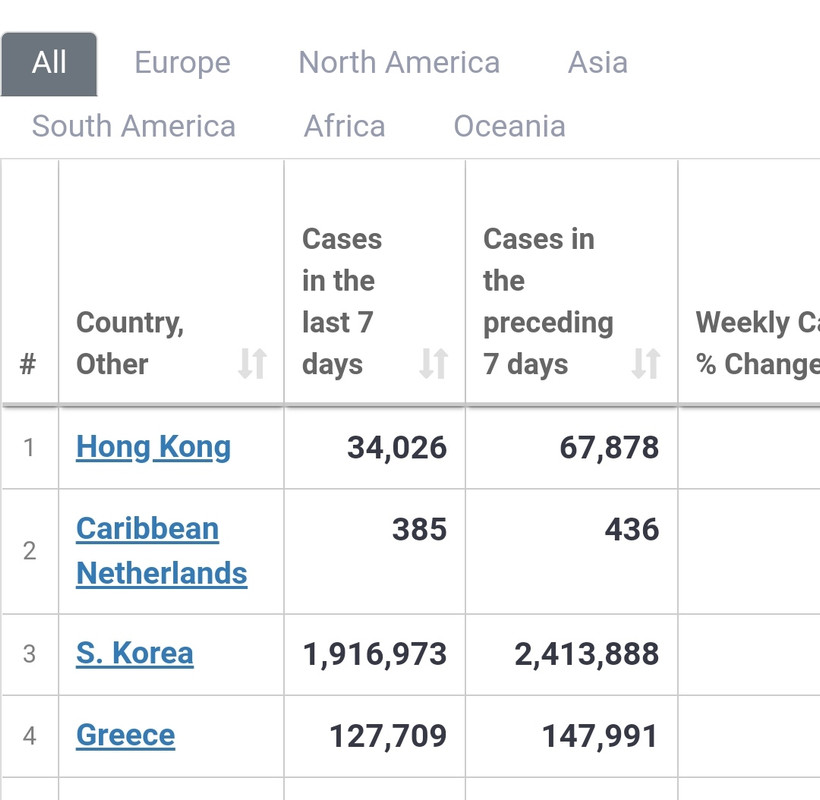Viewport: 820px width, 800px height.
Task: Click the Weekly Case % Change header
Action: 756,343
